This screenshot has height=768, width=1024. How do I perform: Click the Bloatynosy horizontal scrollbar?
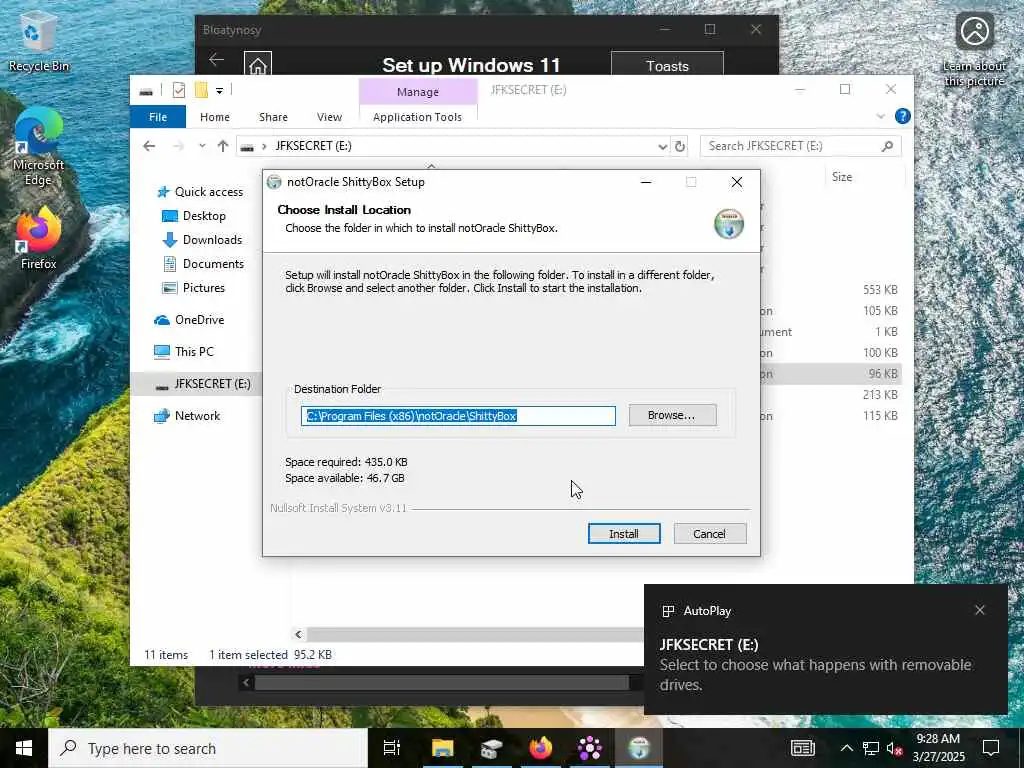pyautogui.click(x=441, y=683)
